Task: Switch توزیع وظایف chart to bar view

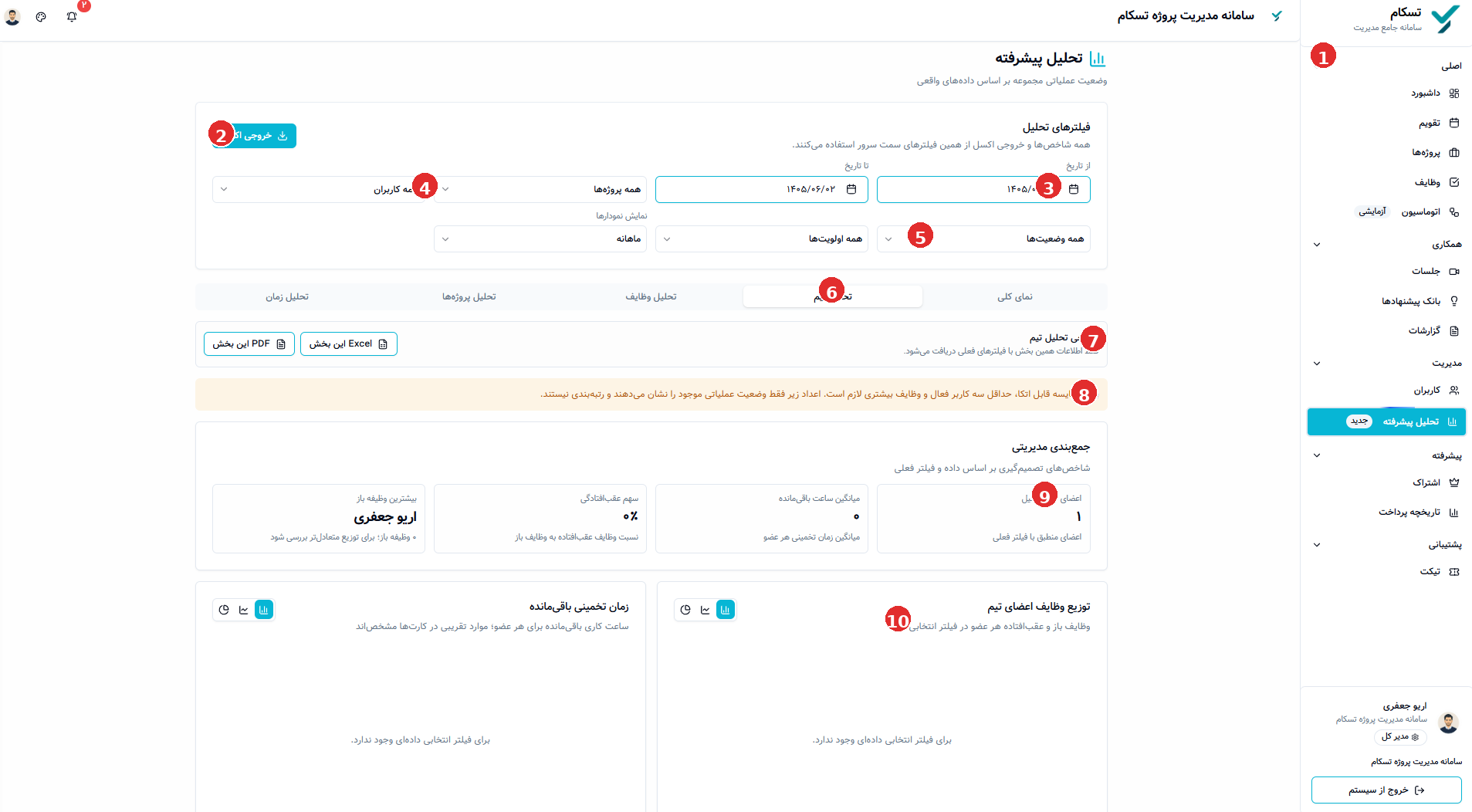Action: point(726,610)
